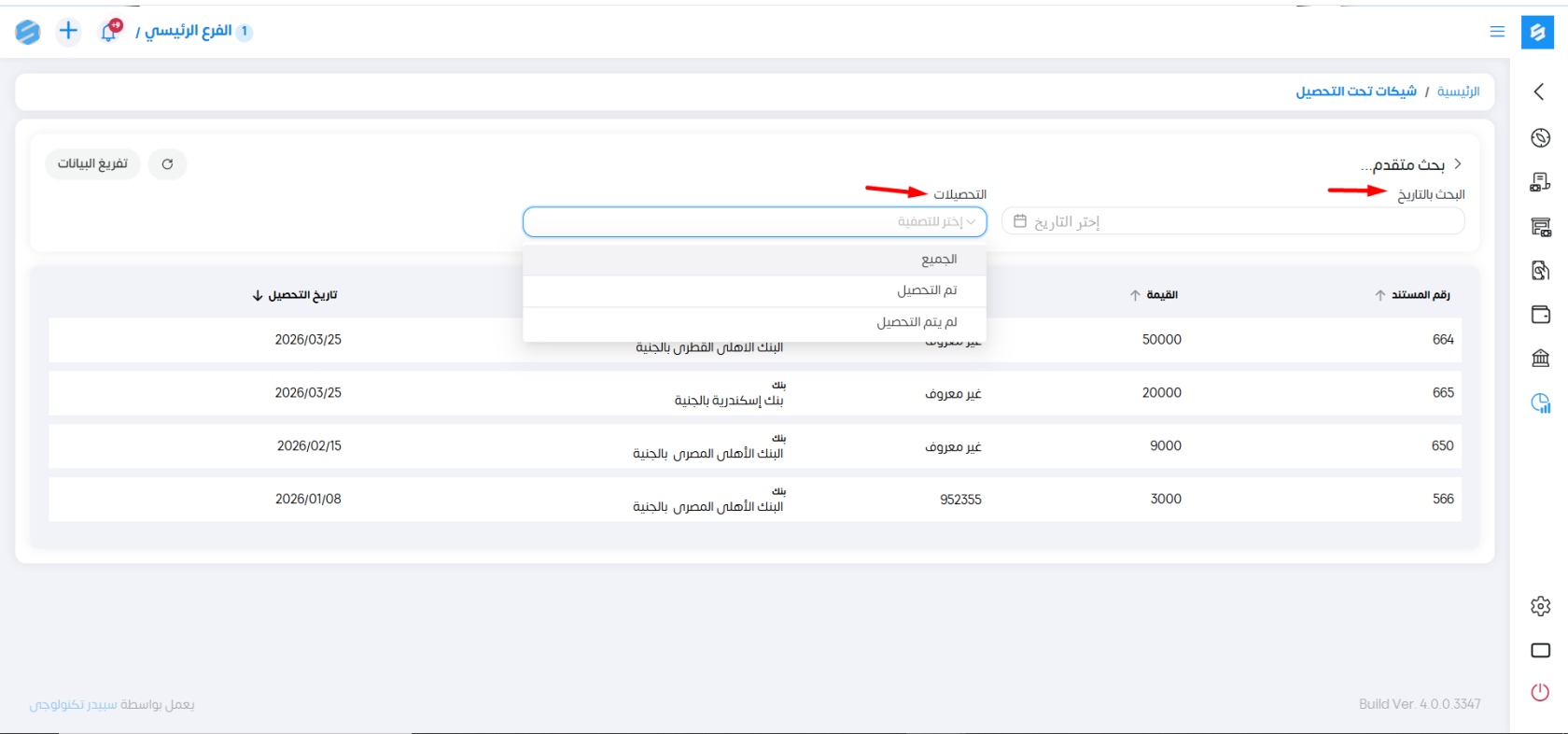Click the 'تفريغ البيانات' button
This screenshot has height=734, width=1568.
coord(92,164)
